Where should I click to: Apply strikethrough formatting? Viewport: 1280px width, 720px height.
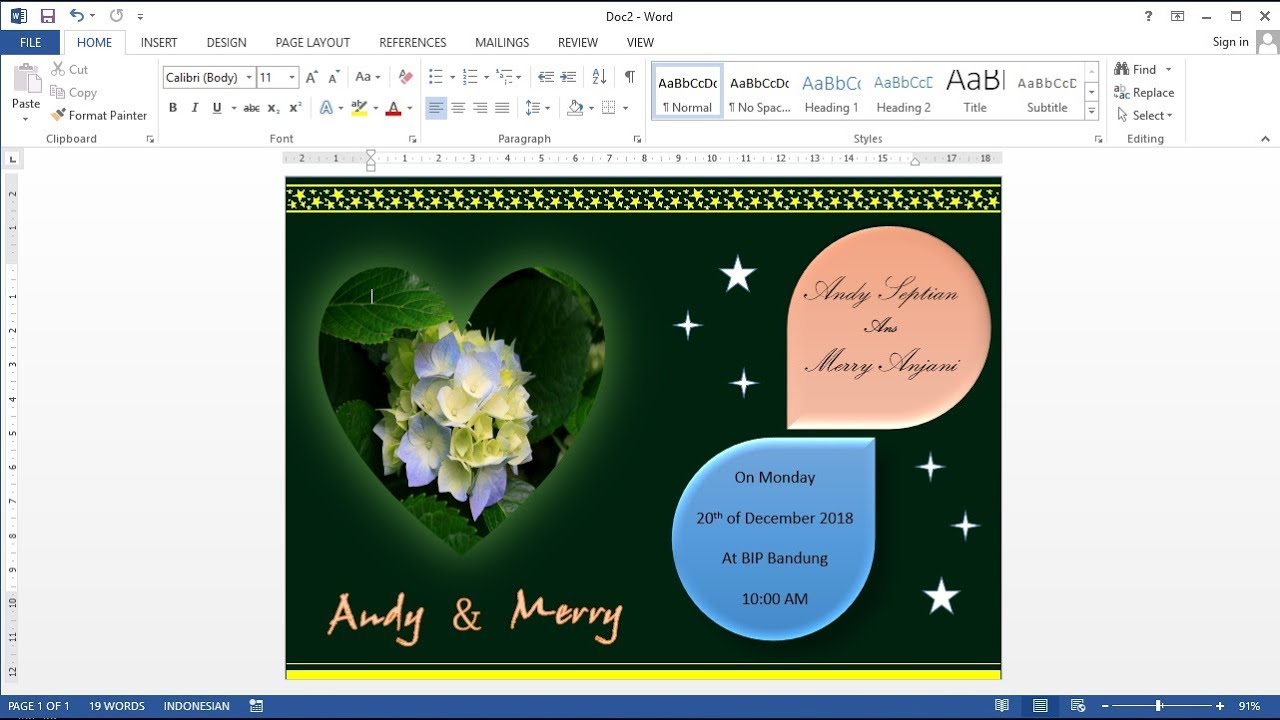[251, 108]
